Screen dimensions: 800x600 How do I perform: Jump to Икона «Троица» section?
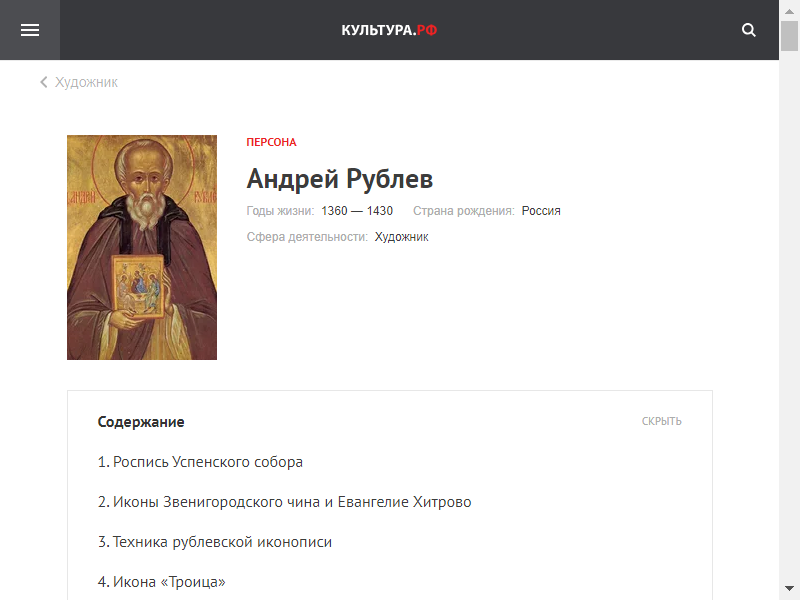tap(161, 582)
